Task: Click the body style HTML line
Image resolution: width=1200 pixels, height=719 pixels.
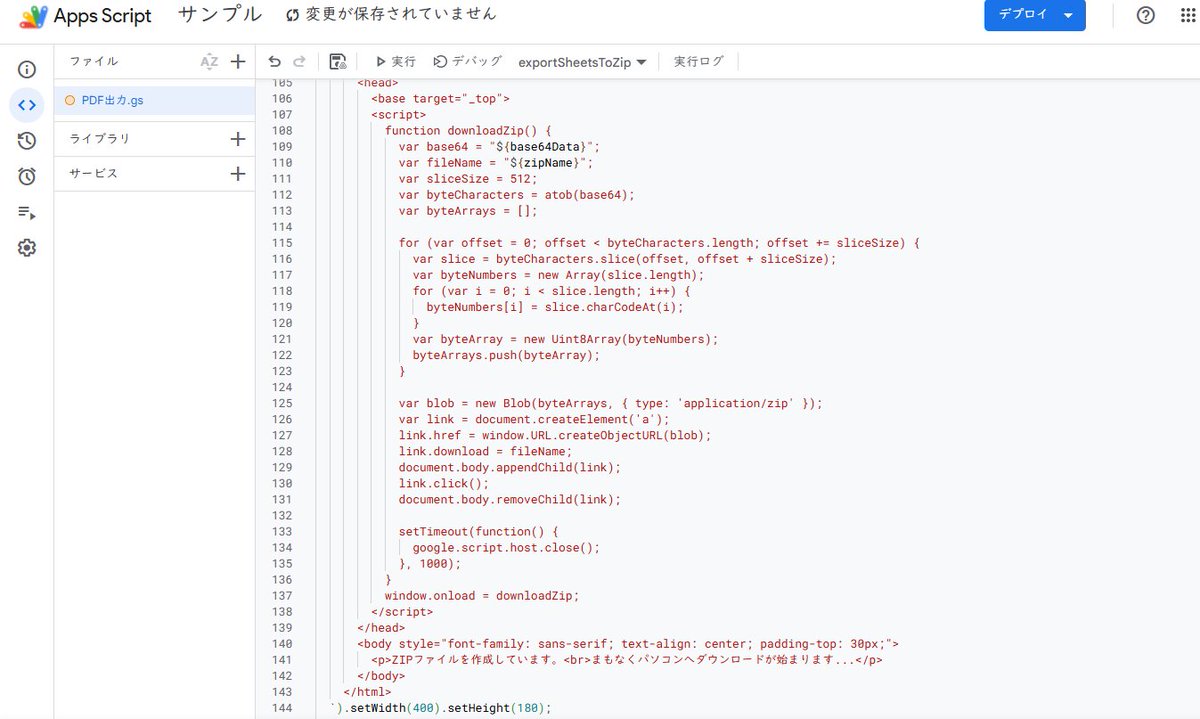Action: (x=628, y=643)
